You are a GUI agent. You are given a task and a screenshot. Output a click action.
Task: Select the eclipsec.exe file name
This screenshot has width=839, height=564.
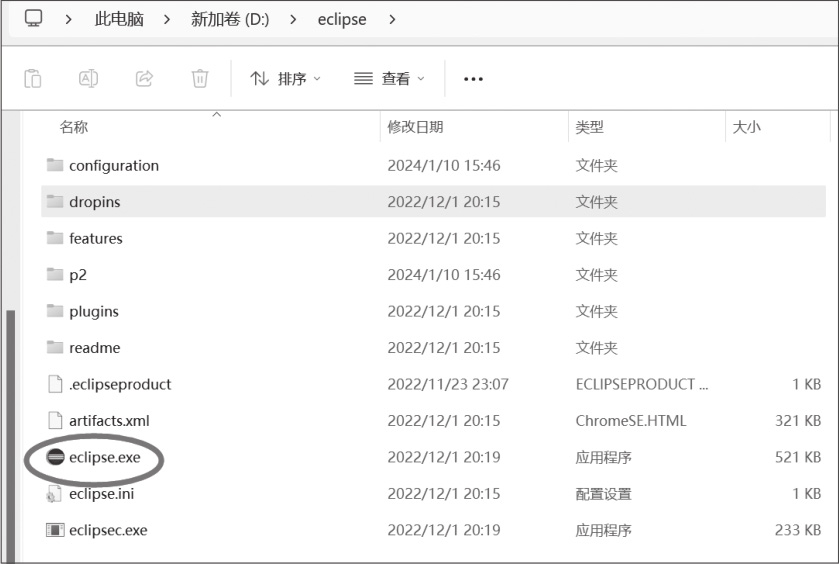pyautogui.click(x=108, y=530)
